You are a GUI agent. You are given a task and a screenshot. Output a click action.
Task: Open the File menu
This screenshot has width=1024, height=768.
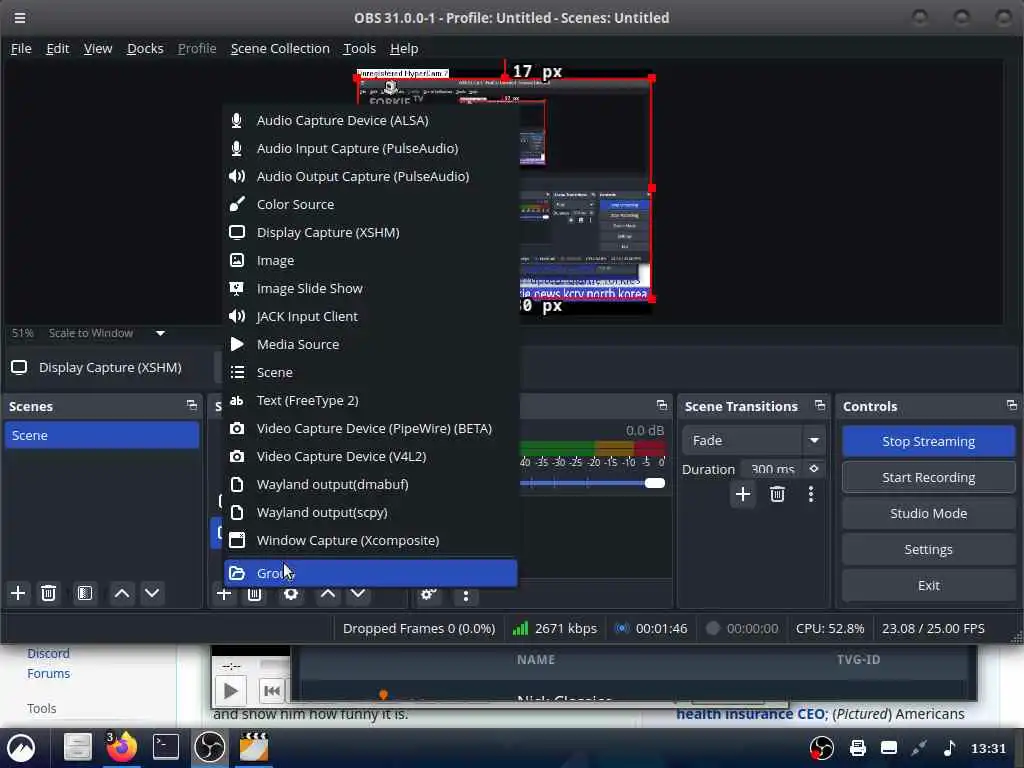click(x=21, y=48)
